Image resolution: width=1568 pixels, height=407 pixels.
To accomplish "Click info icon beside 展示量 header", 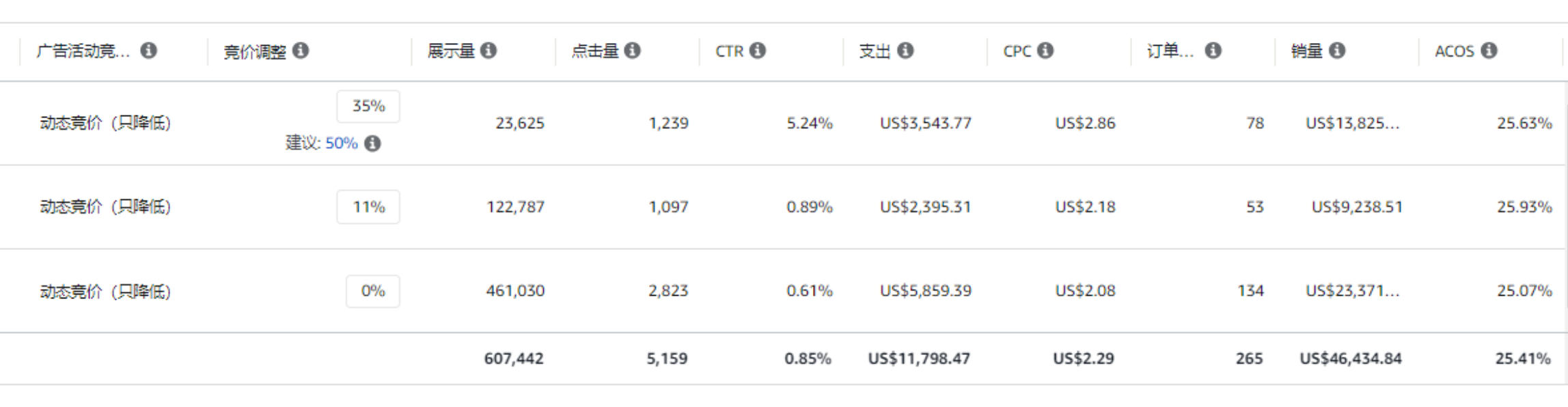I will [489, 51].
